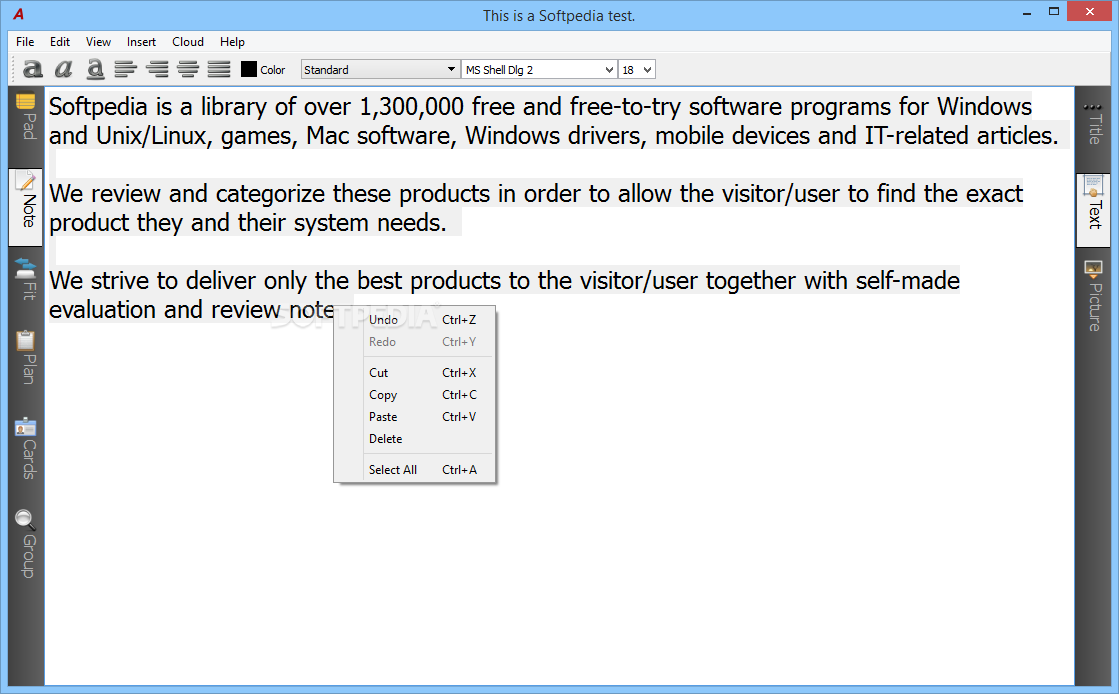
Task: Align text left
Action: (x=126, y=69)
